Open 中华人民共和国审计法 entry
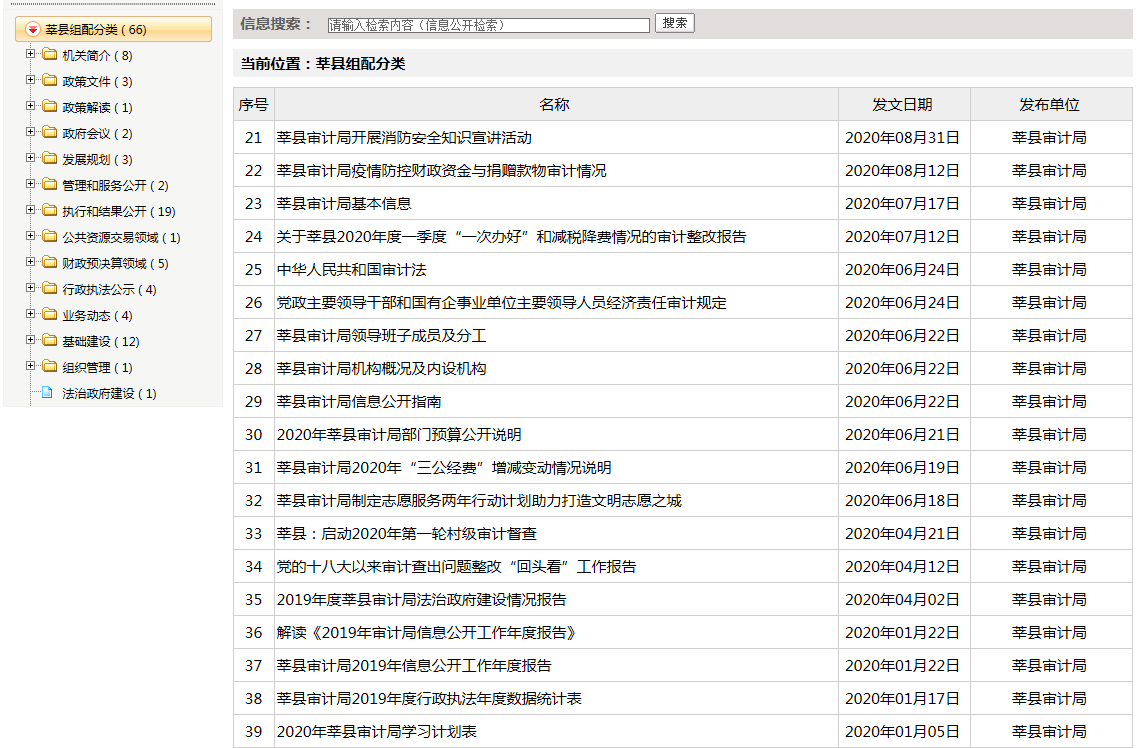 click(x=352, y=269)
